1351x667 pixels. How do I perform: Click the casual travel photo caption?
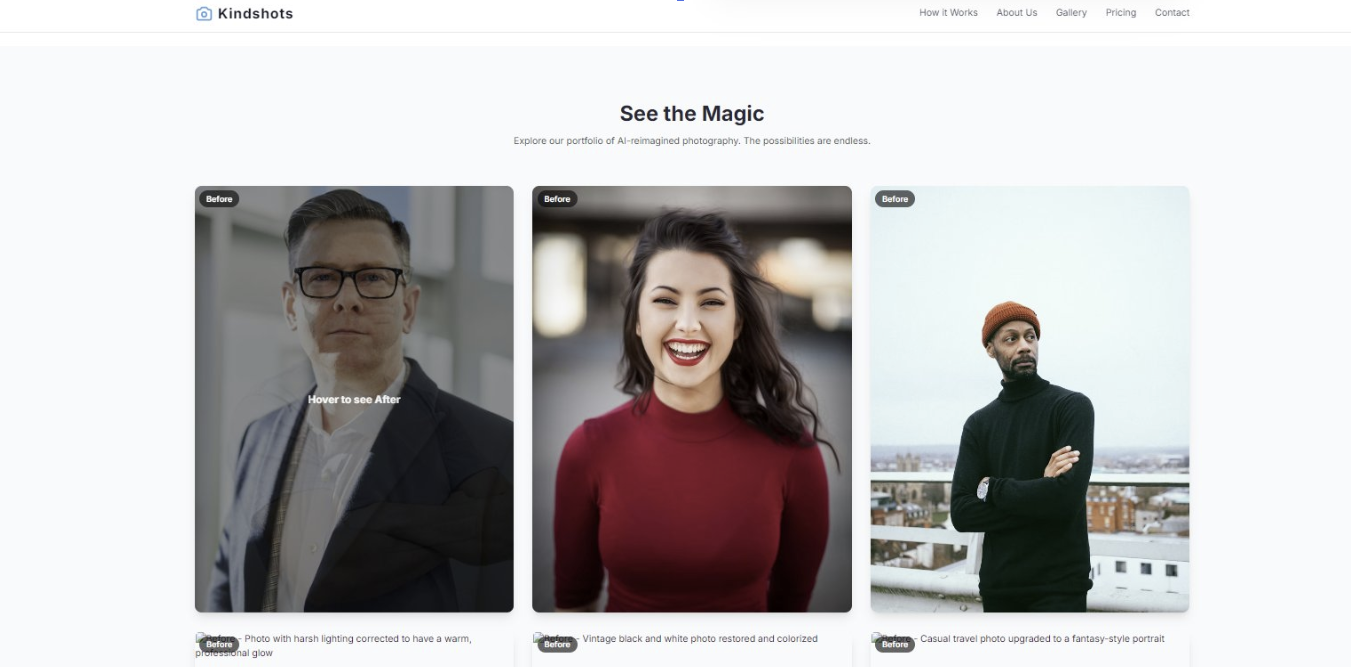[1018, 638]
